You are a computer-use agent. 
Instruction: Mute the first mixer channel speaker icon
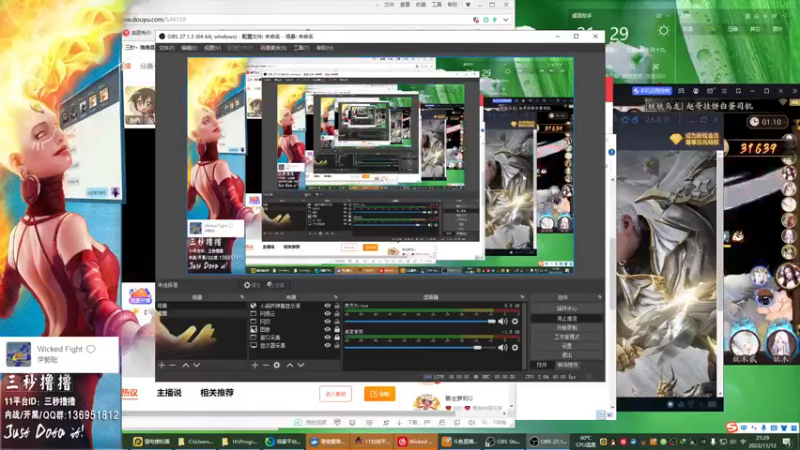(503, 321)
